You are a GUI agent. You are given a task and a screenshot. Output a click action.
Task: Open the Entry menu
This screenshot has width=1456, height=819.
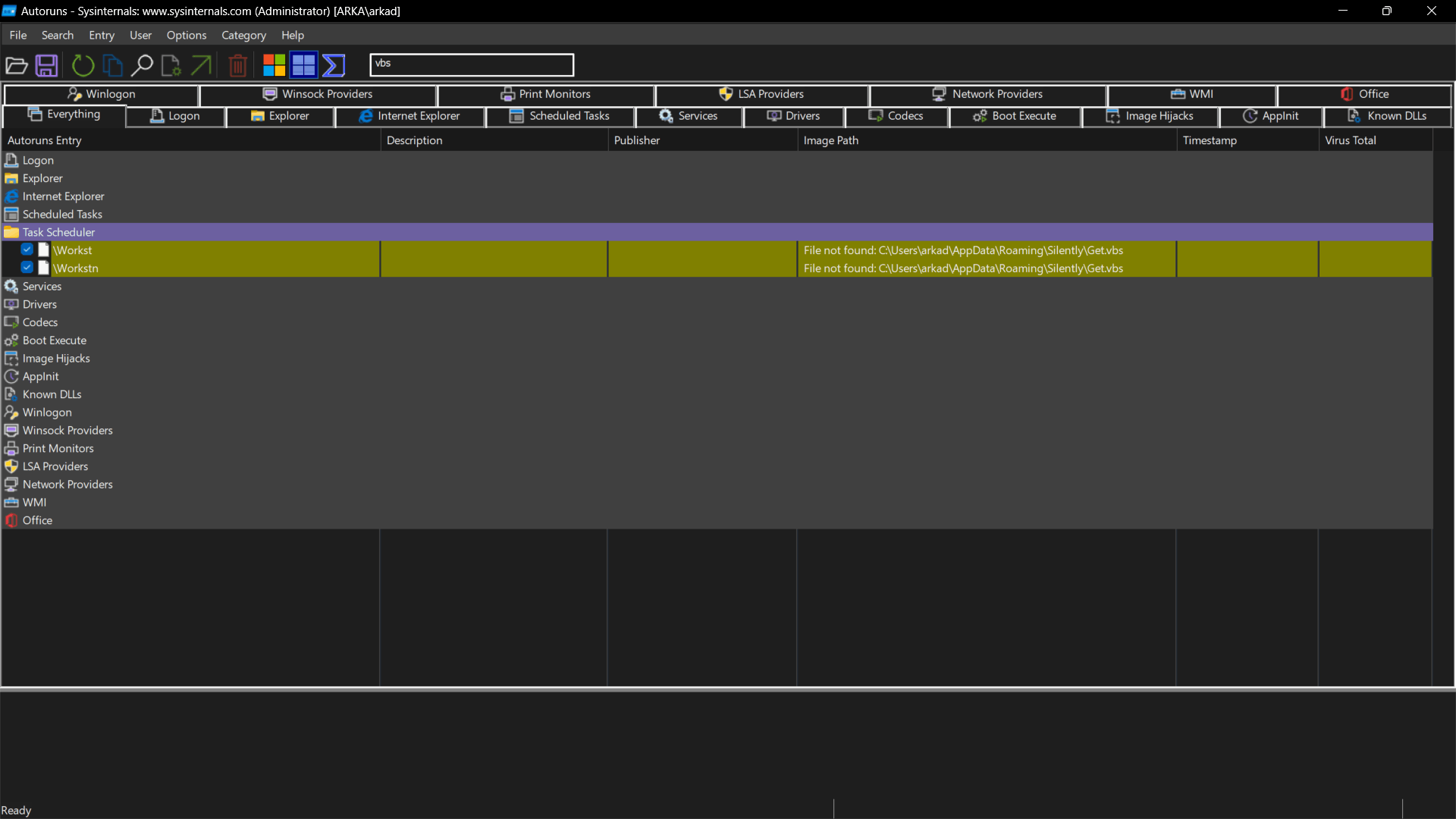(102, 35)
